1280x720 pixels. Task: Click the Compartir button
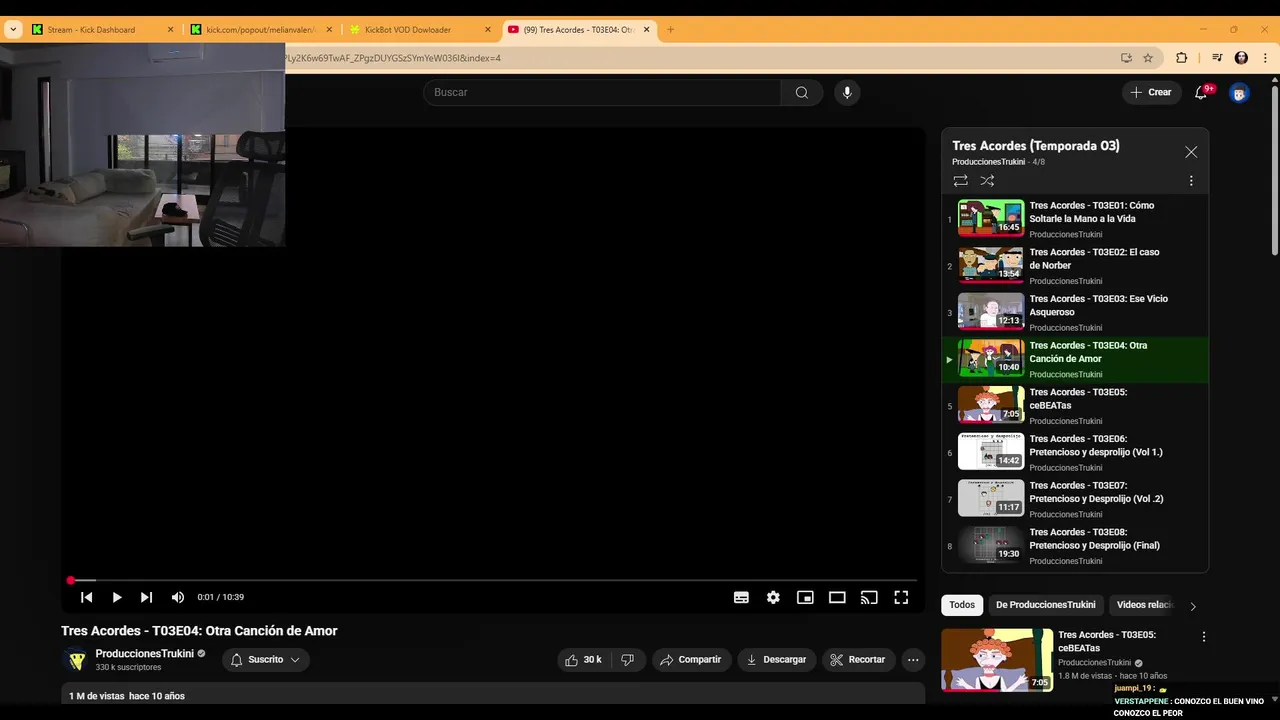point(691,660)
